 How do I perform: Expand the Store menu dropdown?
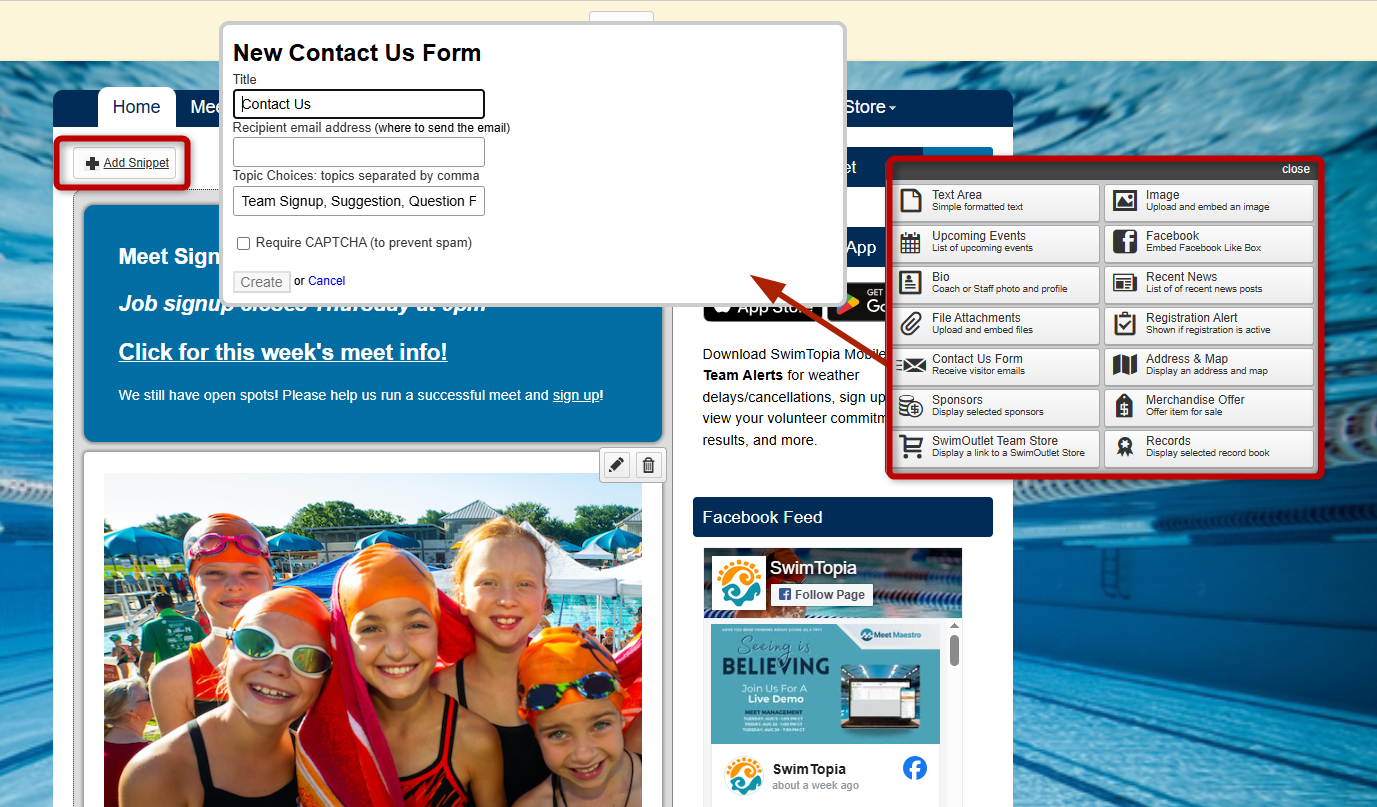[870, 107]
